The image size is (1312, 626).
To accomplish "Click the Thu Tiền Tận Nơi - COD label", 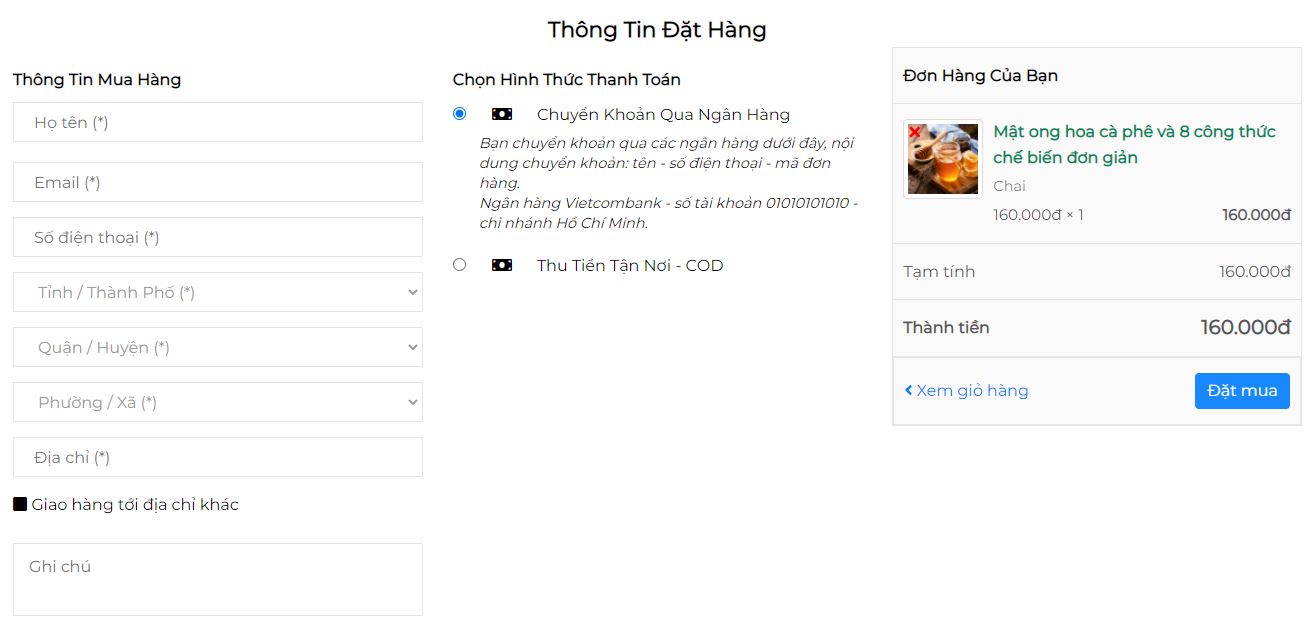I will point(630,265).
